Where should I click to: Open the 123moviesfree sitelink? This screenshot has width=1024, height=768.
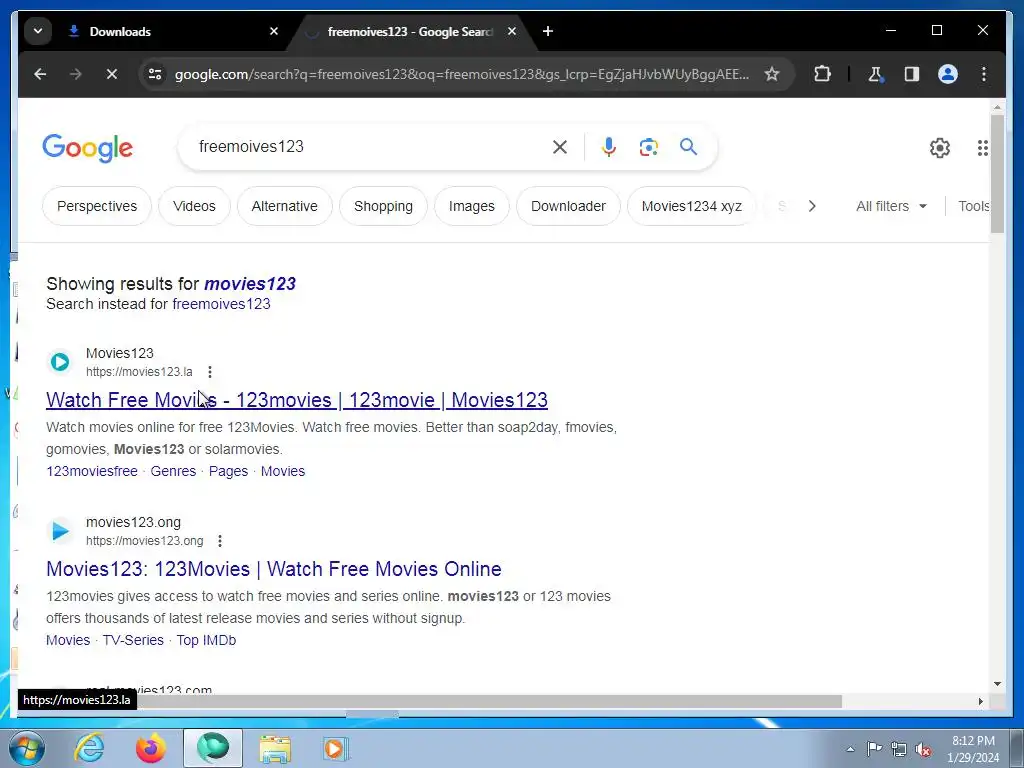92,472
